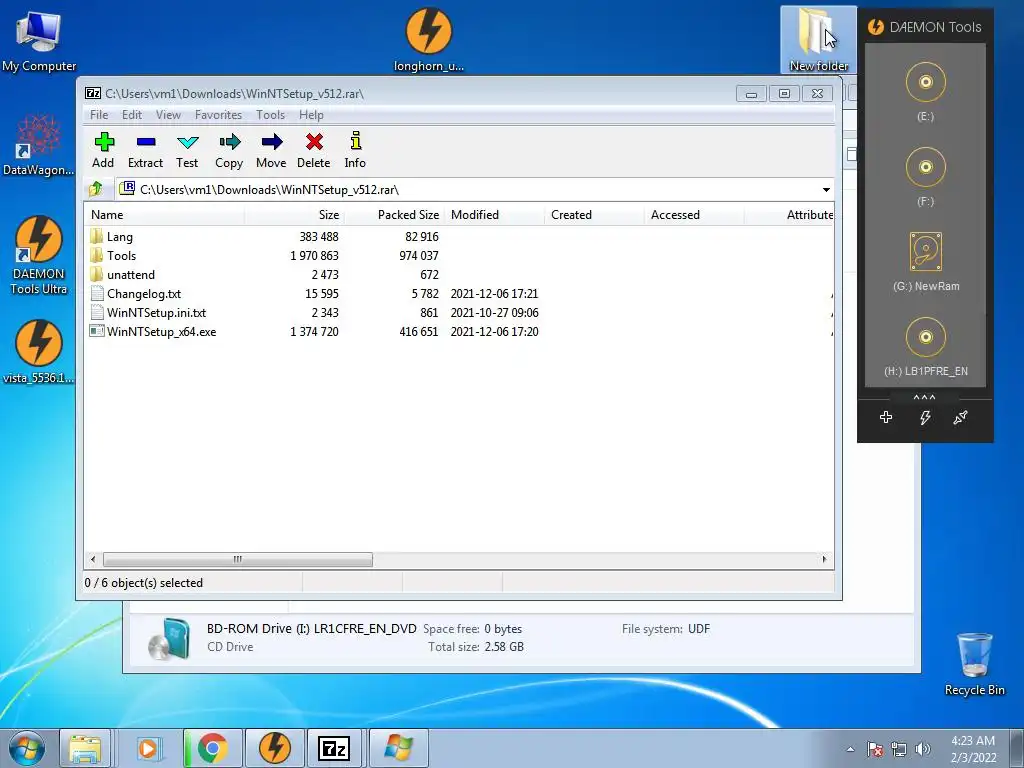The width and height of the screenshot is (1024, 768).
Task: Sort by Modified column header
Action: (494, 215)
